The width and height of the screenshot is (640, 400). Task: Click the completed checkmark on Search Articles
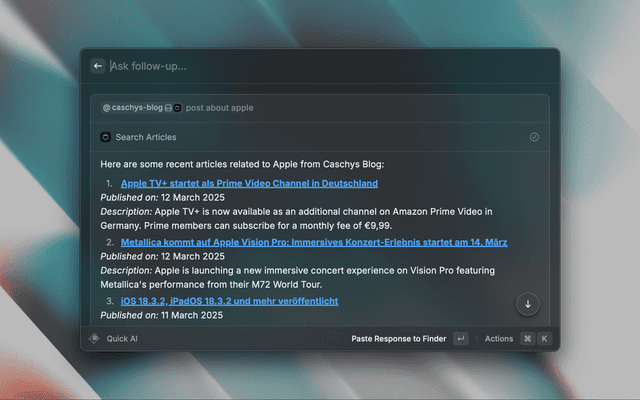pos(534,137)
